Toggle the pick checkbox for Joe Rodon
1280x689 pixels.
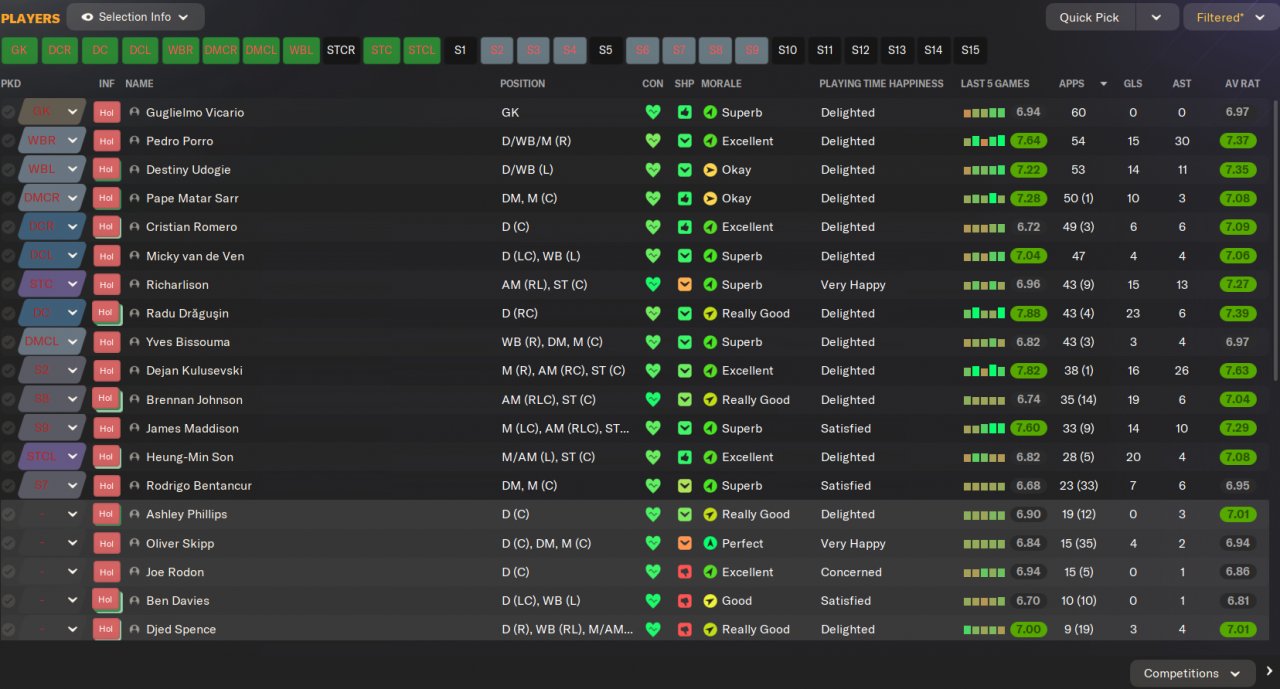coord(9,572)
